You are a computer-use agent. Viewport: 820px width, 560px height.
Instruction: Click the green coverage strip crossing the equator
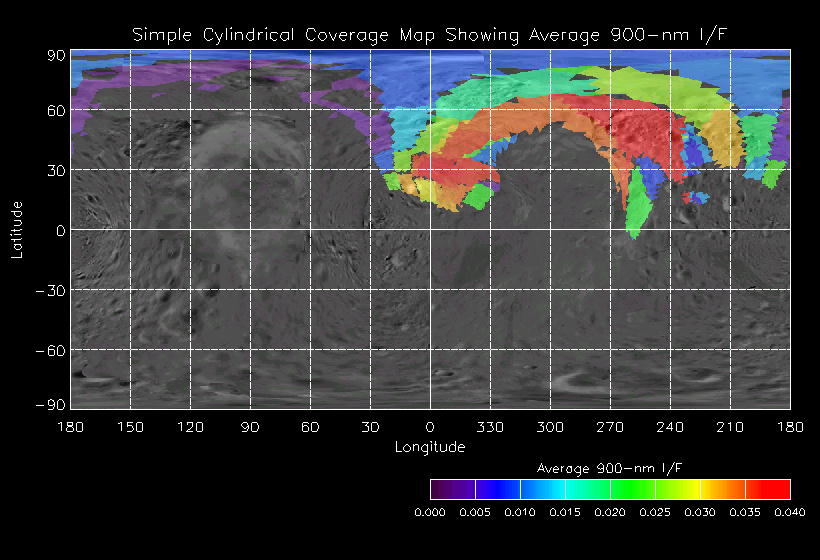(639, 204)
